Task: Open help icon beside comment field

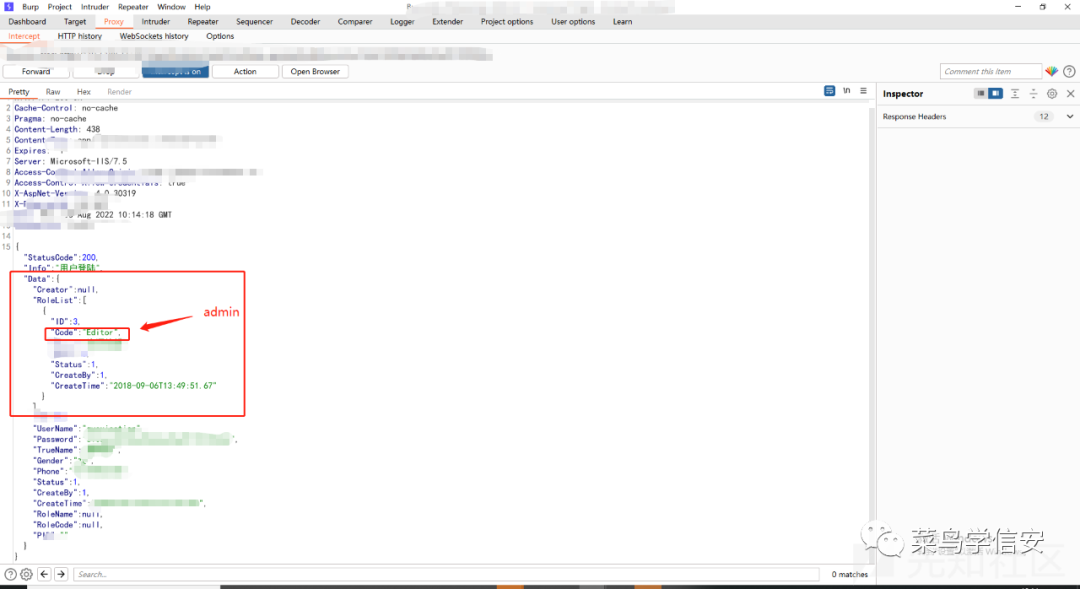Action: click(1069, 71)
